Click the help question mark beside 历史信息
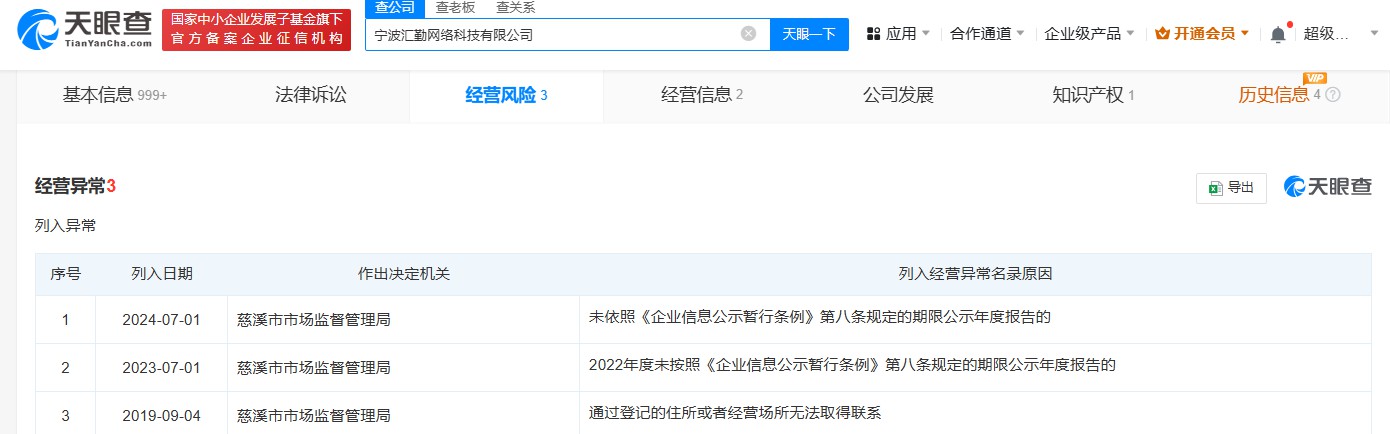1390x434 pixels. pos(1332,95)
